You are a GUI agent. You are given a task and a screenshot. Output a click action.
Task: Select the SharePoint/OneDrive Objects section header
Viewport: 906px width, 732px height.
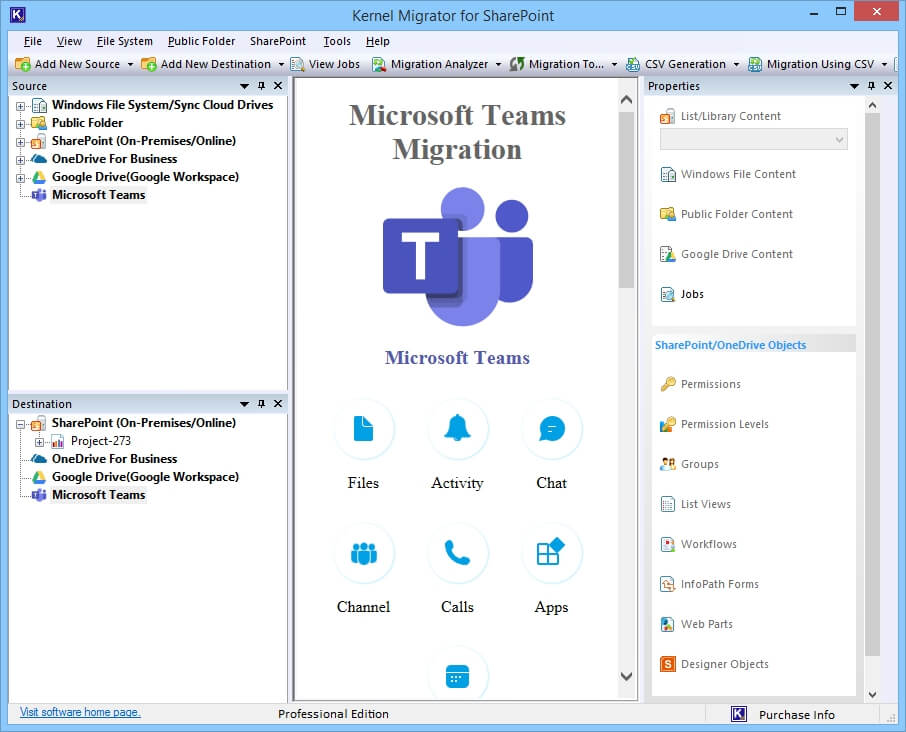[x=754, y=345]
